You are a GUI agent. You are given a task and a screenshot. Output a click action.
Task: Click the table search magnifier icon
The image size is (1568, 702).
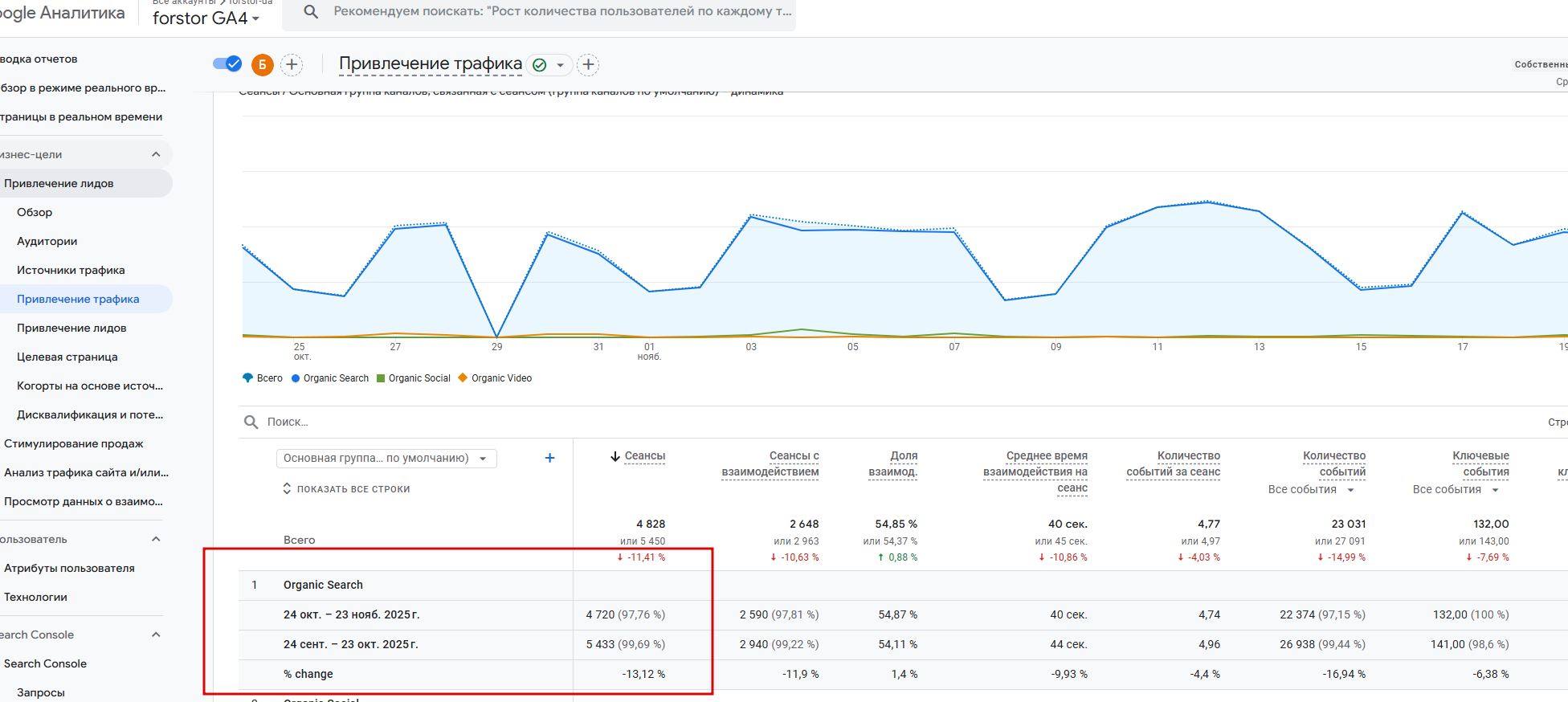coord(251,422)
